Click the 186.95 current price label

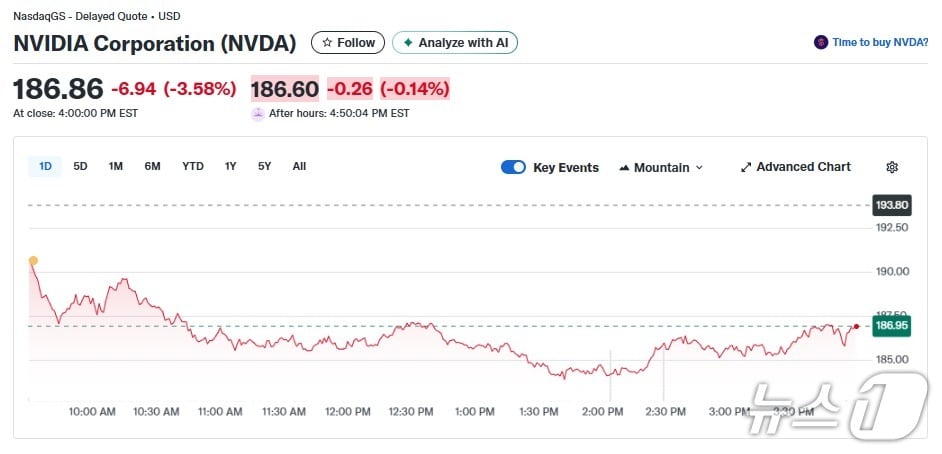891,326
